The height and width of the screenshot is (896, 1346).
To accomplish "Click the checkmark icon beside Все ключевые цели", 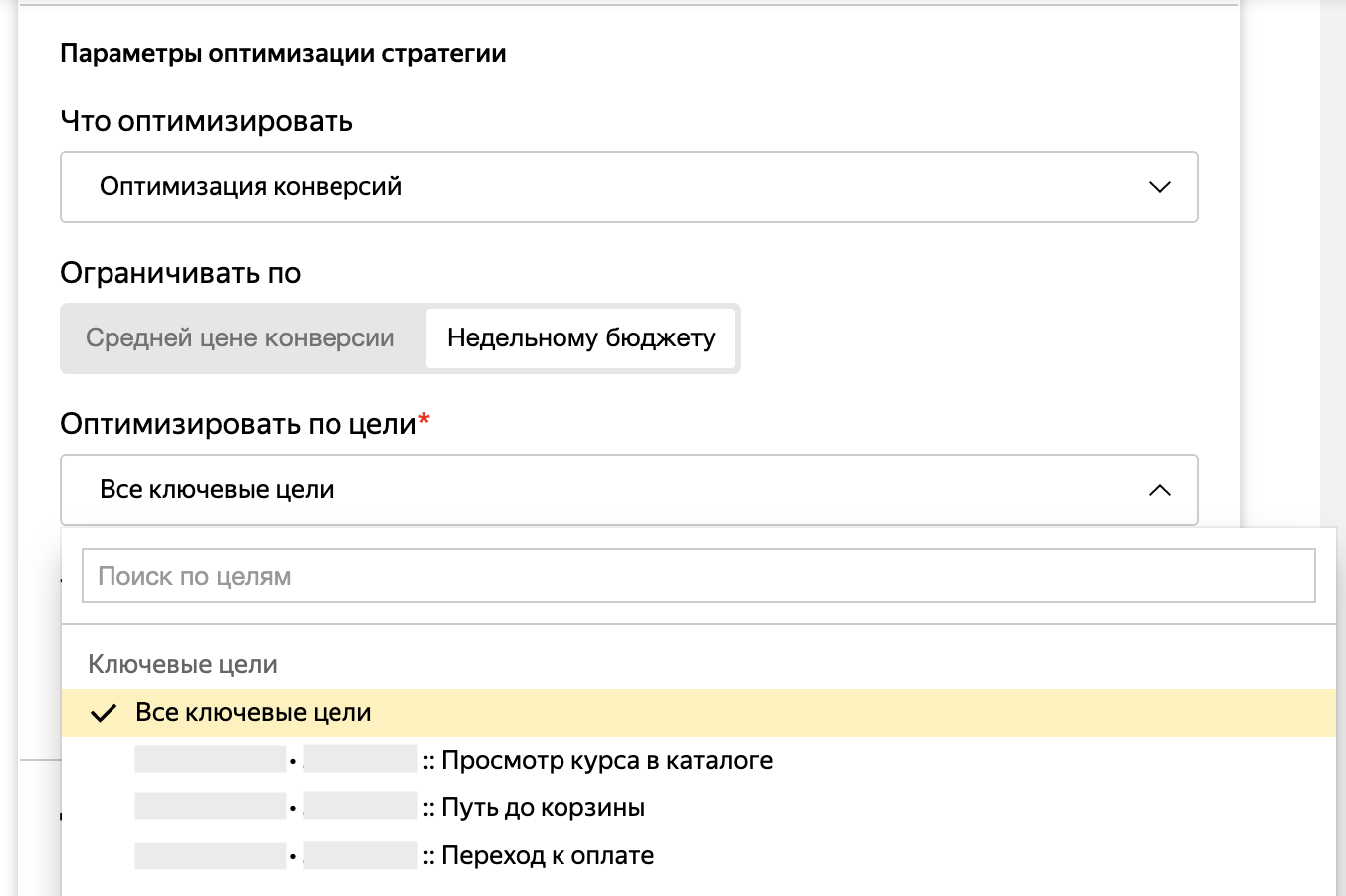I will pyautogui.click(x=104, y=713).
